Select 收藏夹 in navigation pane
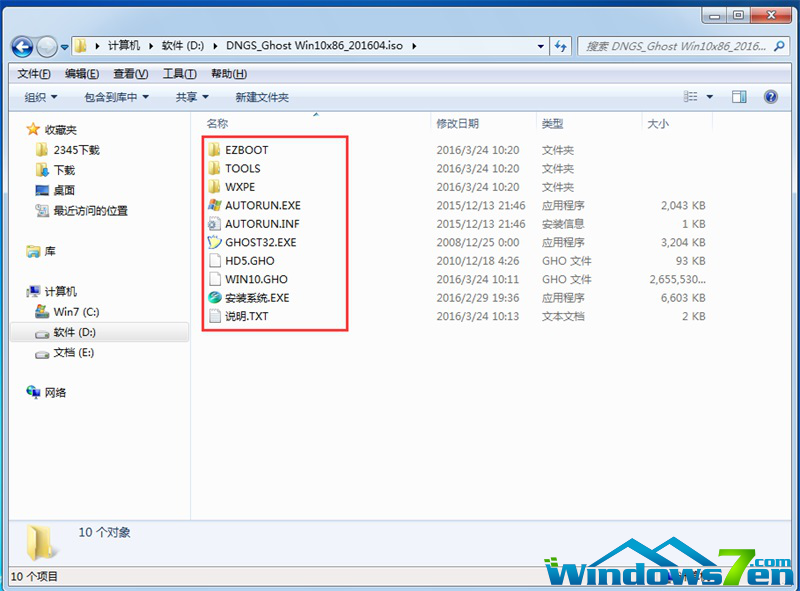The width and height of the screenshot is (800, 591). tap(60, 130)
